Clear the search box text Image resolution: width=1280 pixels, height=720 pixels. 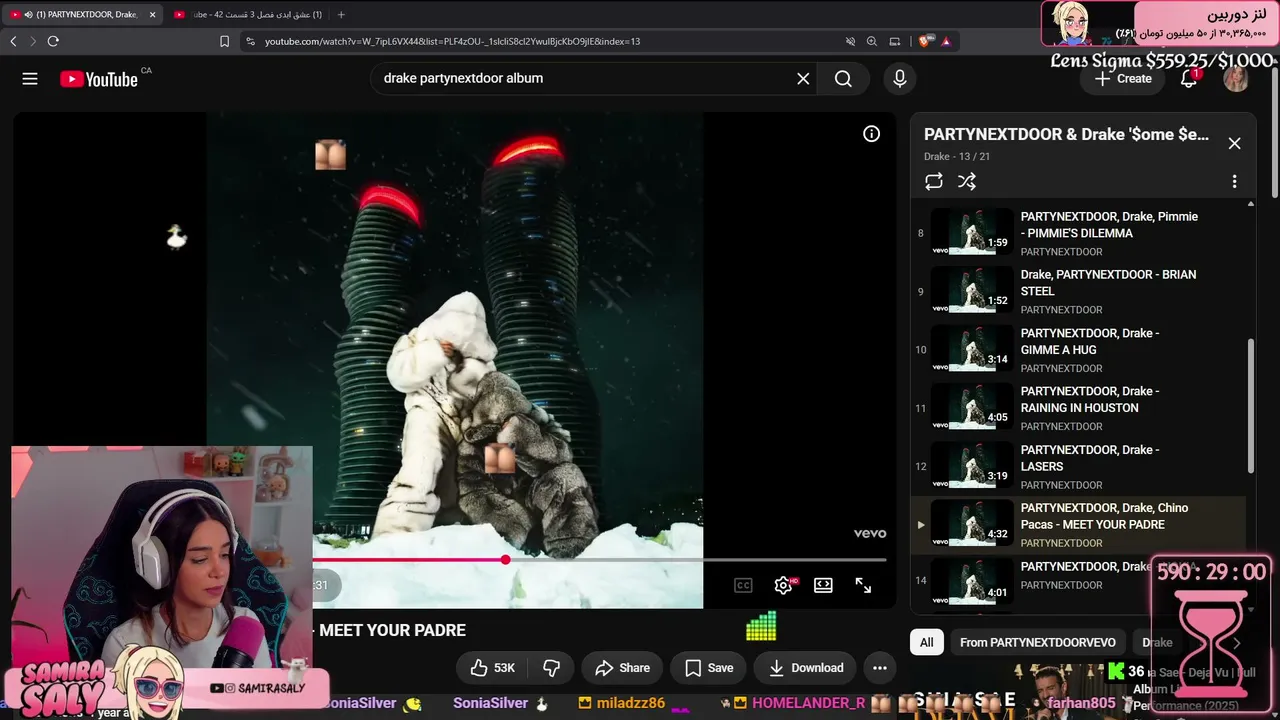[x=803, y=79]
